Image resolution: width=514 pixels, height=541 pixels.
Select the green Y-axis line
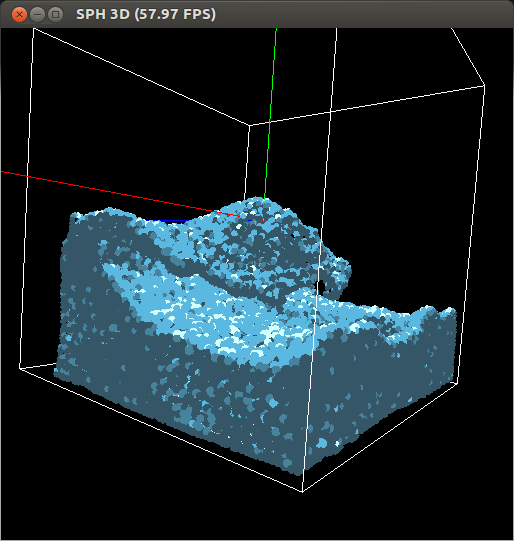(x=270, y=114)
